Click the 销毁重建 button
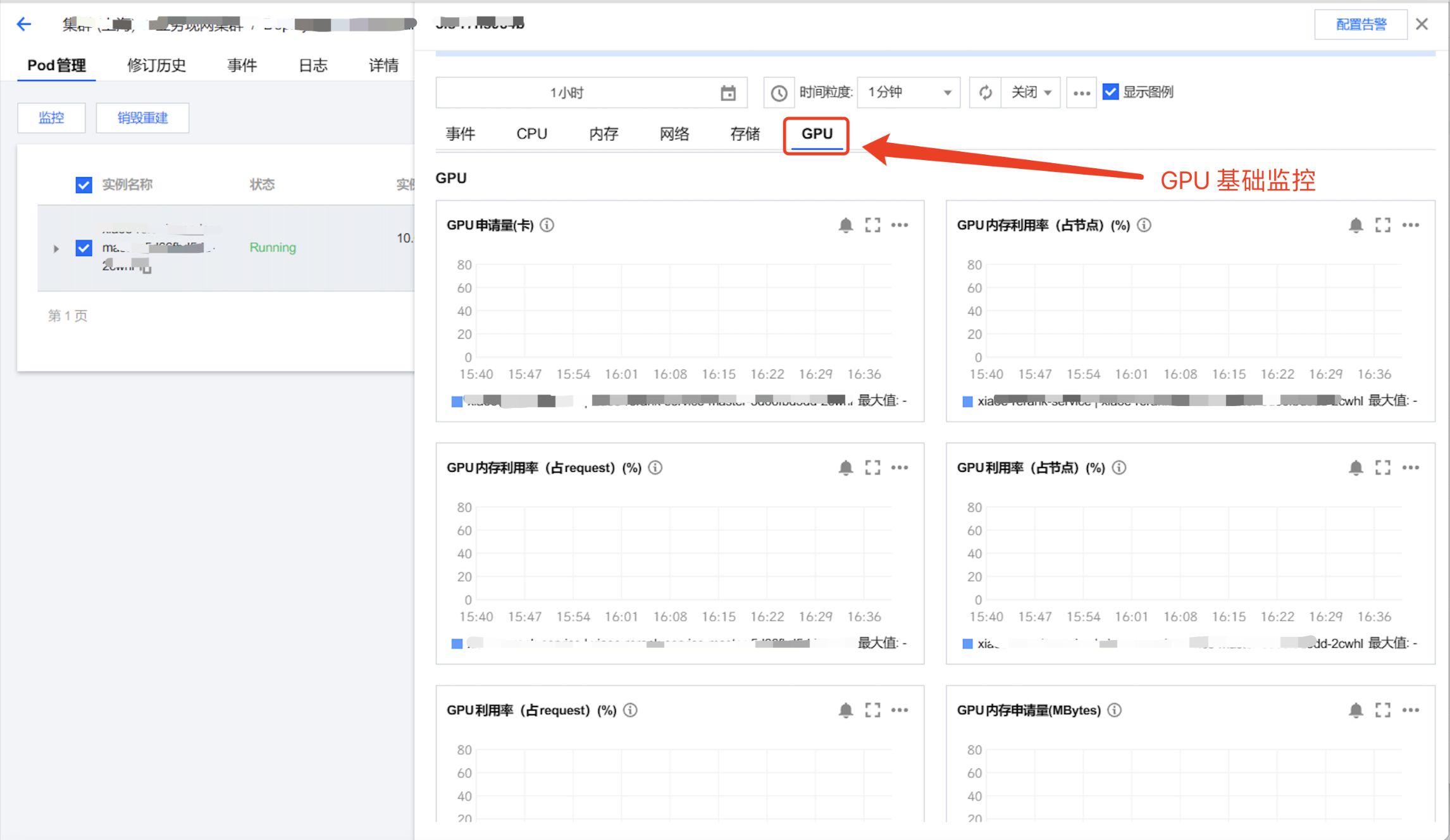The image size is (1450, 840). 142,118
